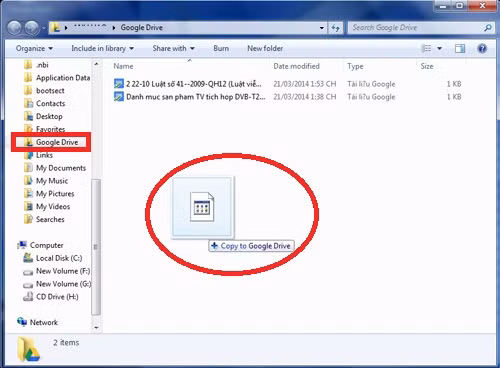Screen dimensions: 500x368
Task: Click the Contacts folder icon in sidebar
Action: pos(29,104)
